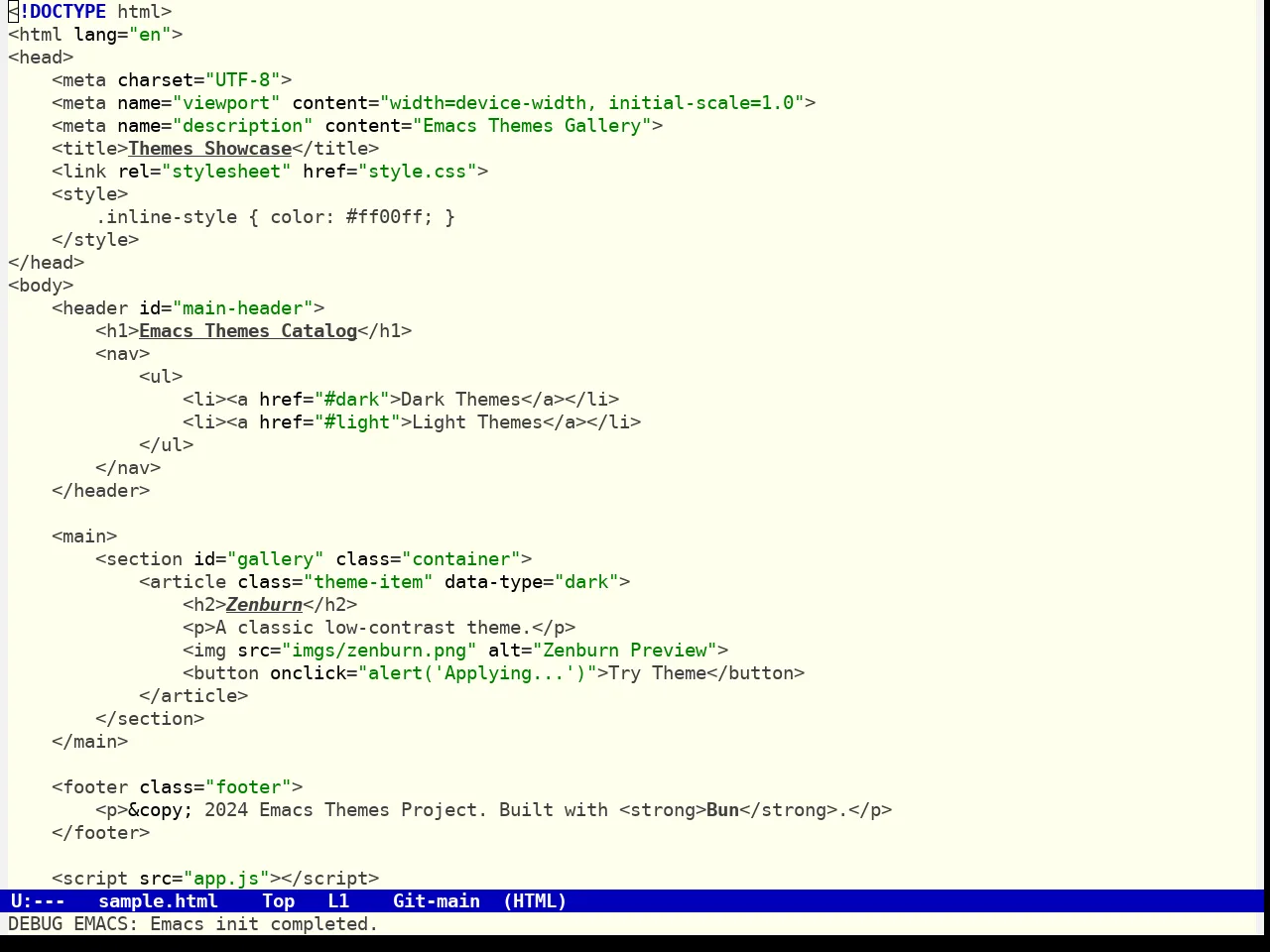Click the '"app.js"' script src string
Screen dimensions: 1270x952
(226, 879)
